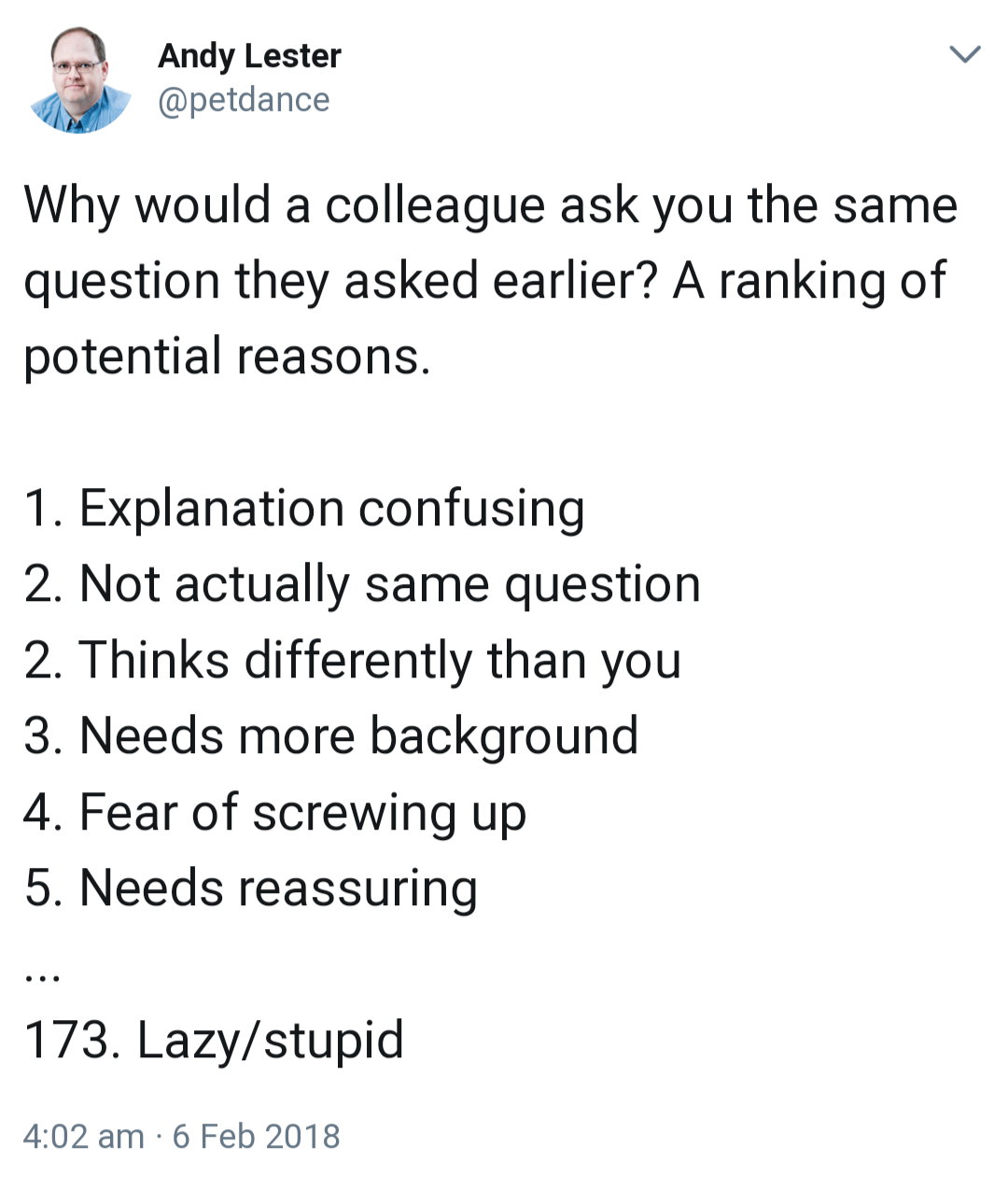Viewport: 1008px width, 1189px height.
Task: Click the word "Why" starting the tweet
Action: click(x=70, y=206)
